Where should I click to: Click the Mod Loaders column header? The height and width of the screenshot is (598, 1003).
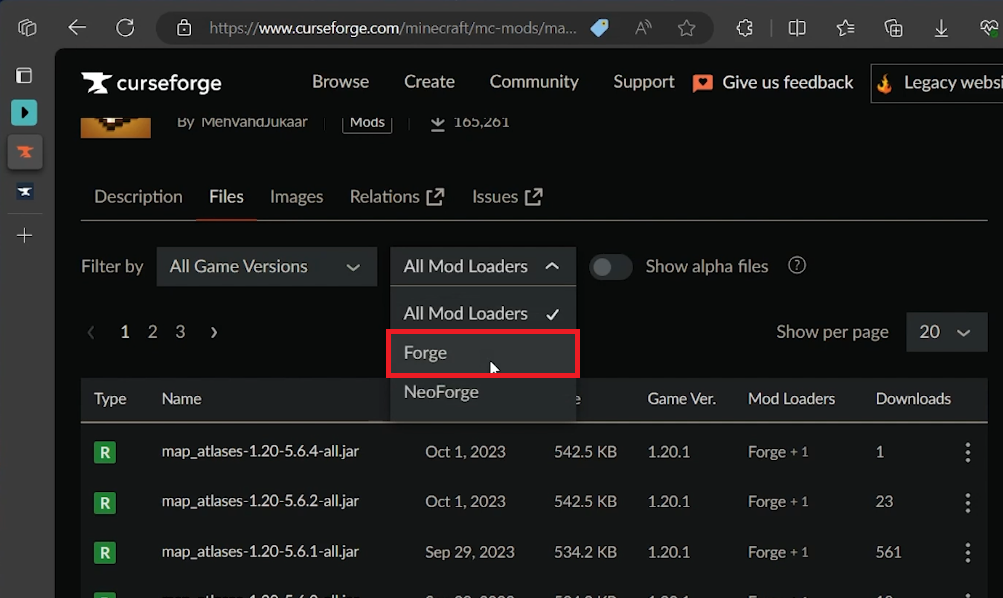[791, 398]
